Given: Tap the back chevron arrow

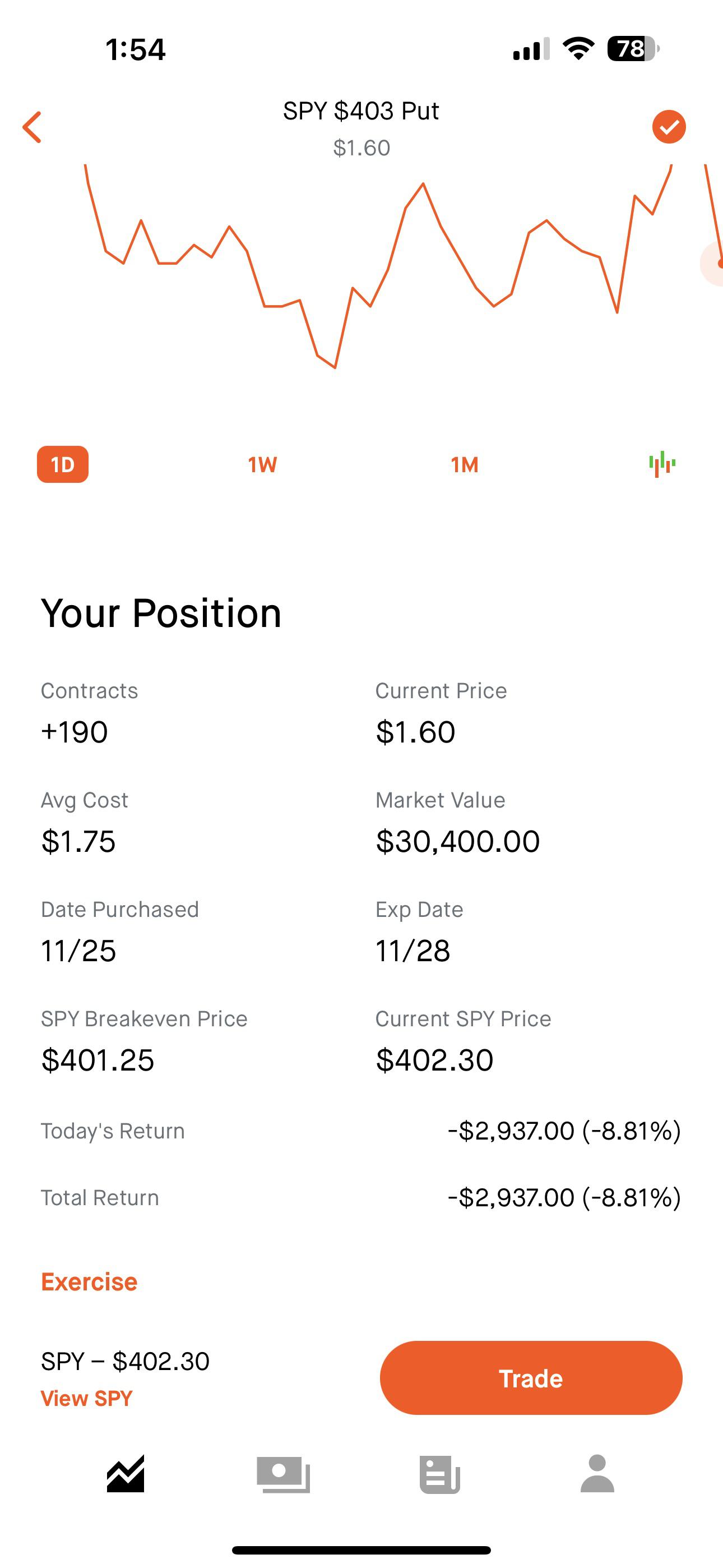Looking at the screenshot, I should coord(33,127).
